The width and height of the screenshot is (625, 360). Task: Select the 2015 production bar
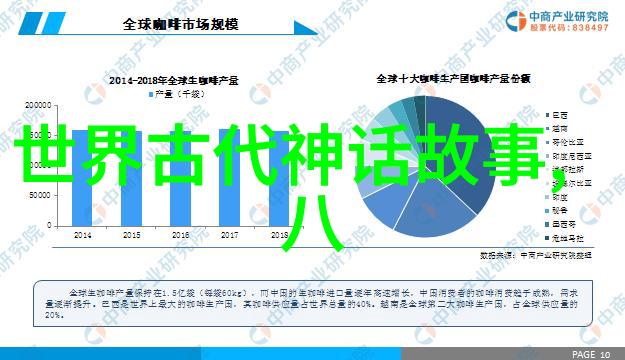[x=132, y=178]
